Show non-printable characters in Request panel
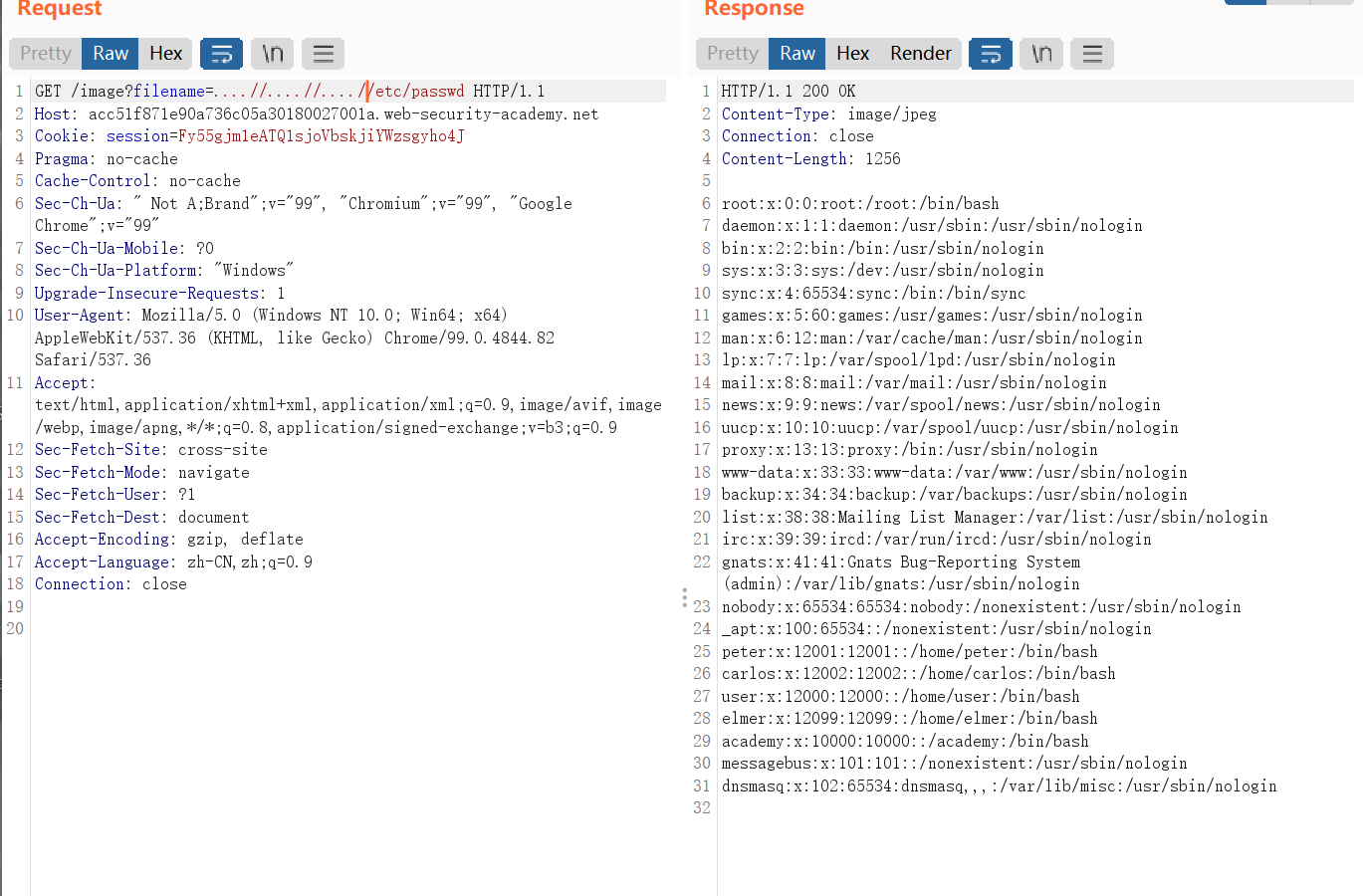 point(272,54)
